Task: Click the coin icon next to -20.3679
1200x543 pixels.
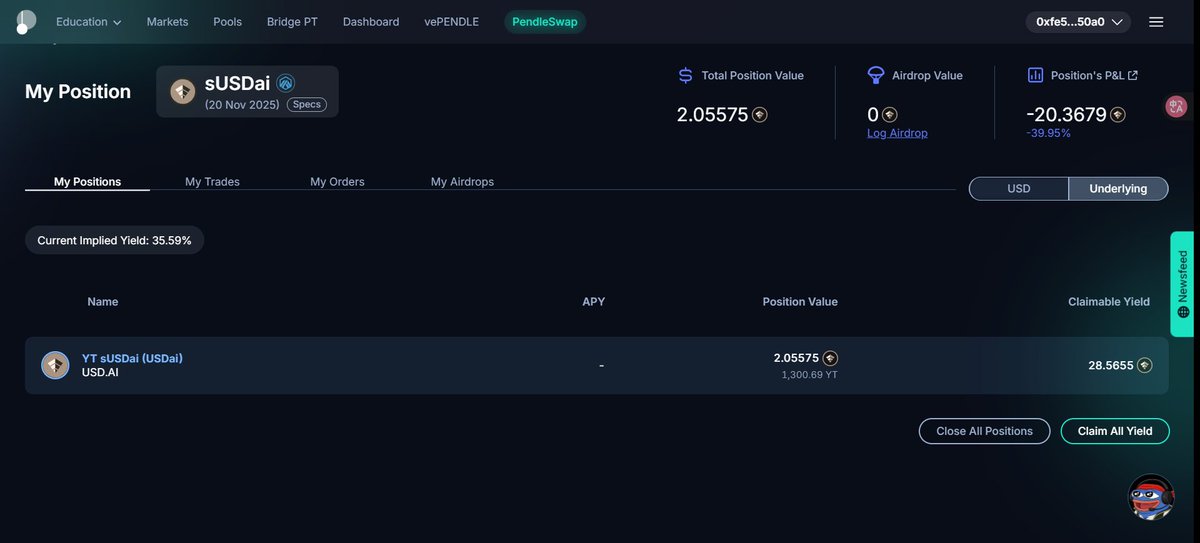Action: coord(1118,115)
